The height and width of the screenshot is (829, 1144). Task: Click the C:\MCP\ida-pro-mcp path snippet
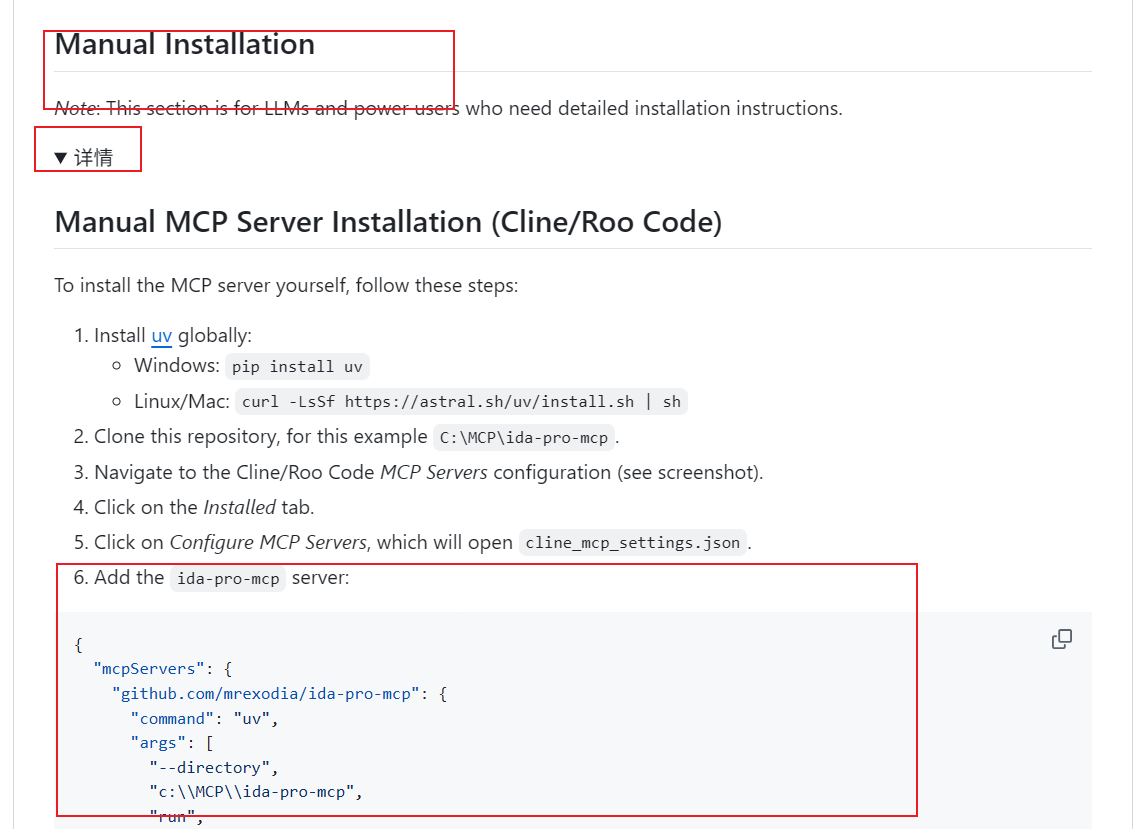coord(524,438)
